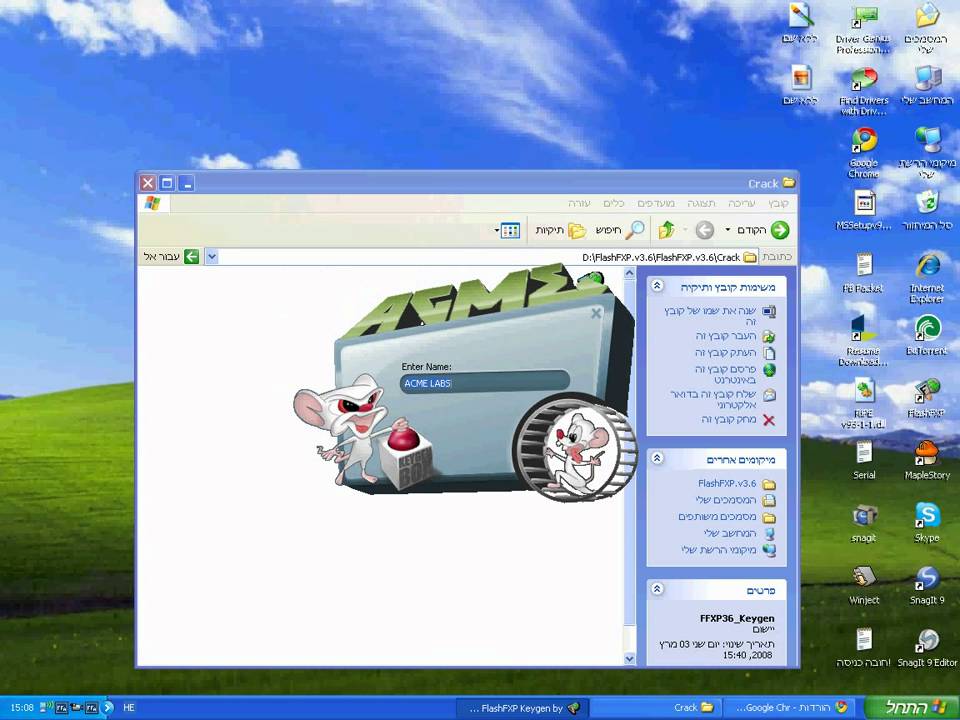Click the Enter Name field in keygen
The image size is (960, 720).
pos(484,383)
